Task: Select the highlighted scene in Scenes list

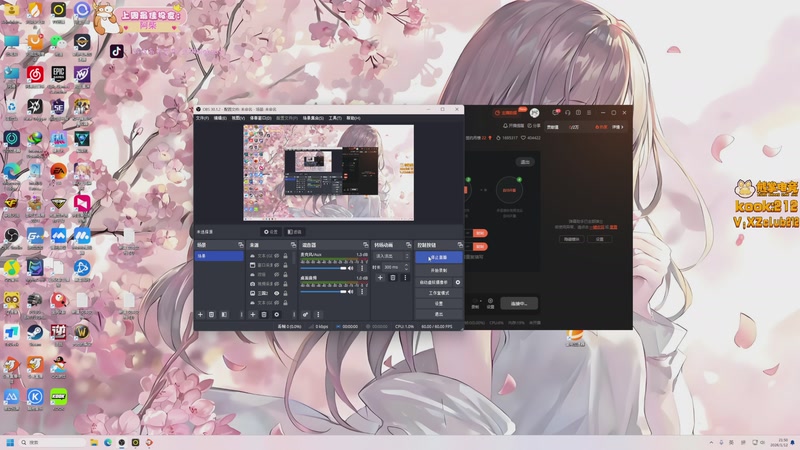Action: click(219, 256)
